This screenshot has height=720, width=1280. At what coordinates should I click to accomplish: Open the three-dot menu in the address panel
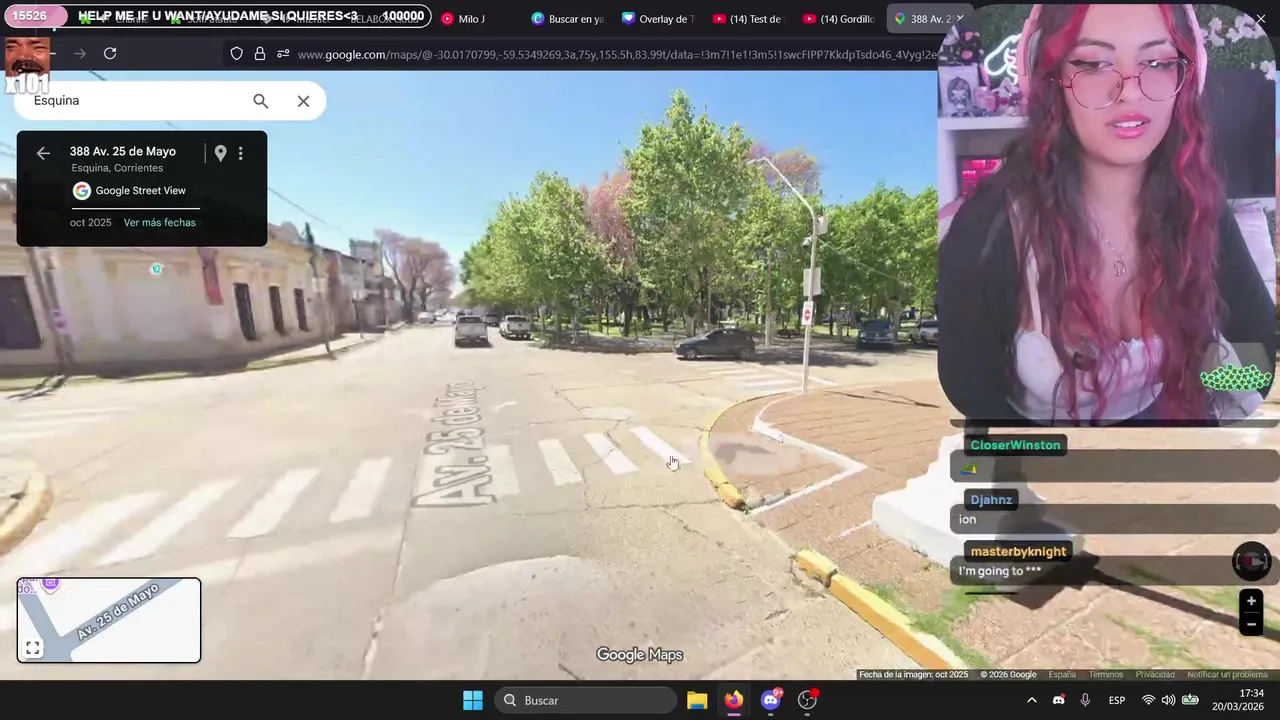click(240, 153)
